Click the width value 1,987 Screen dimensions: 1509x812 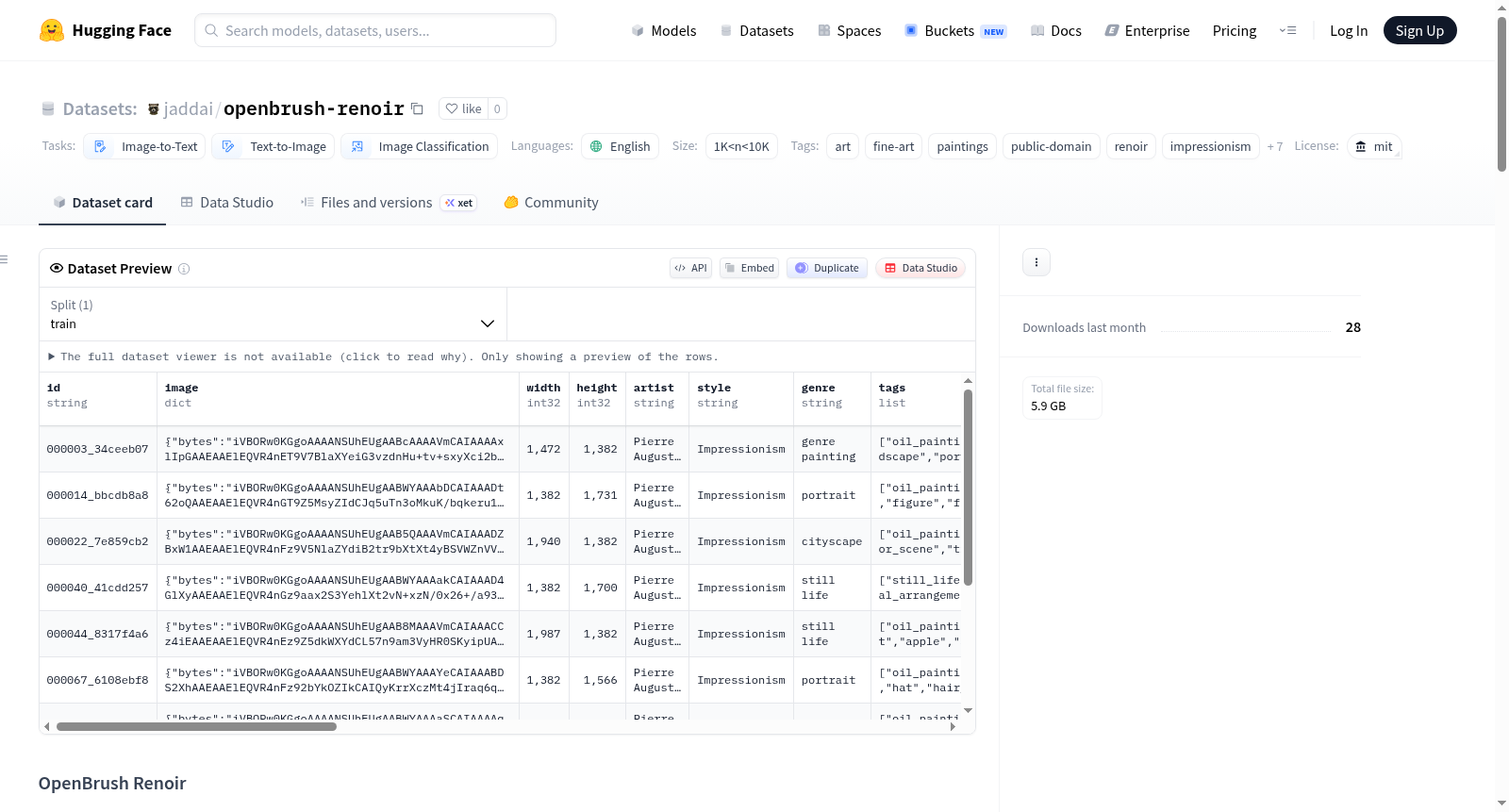pos(543,634)
